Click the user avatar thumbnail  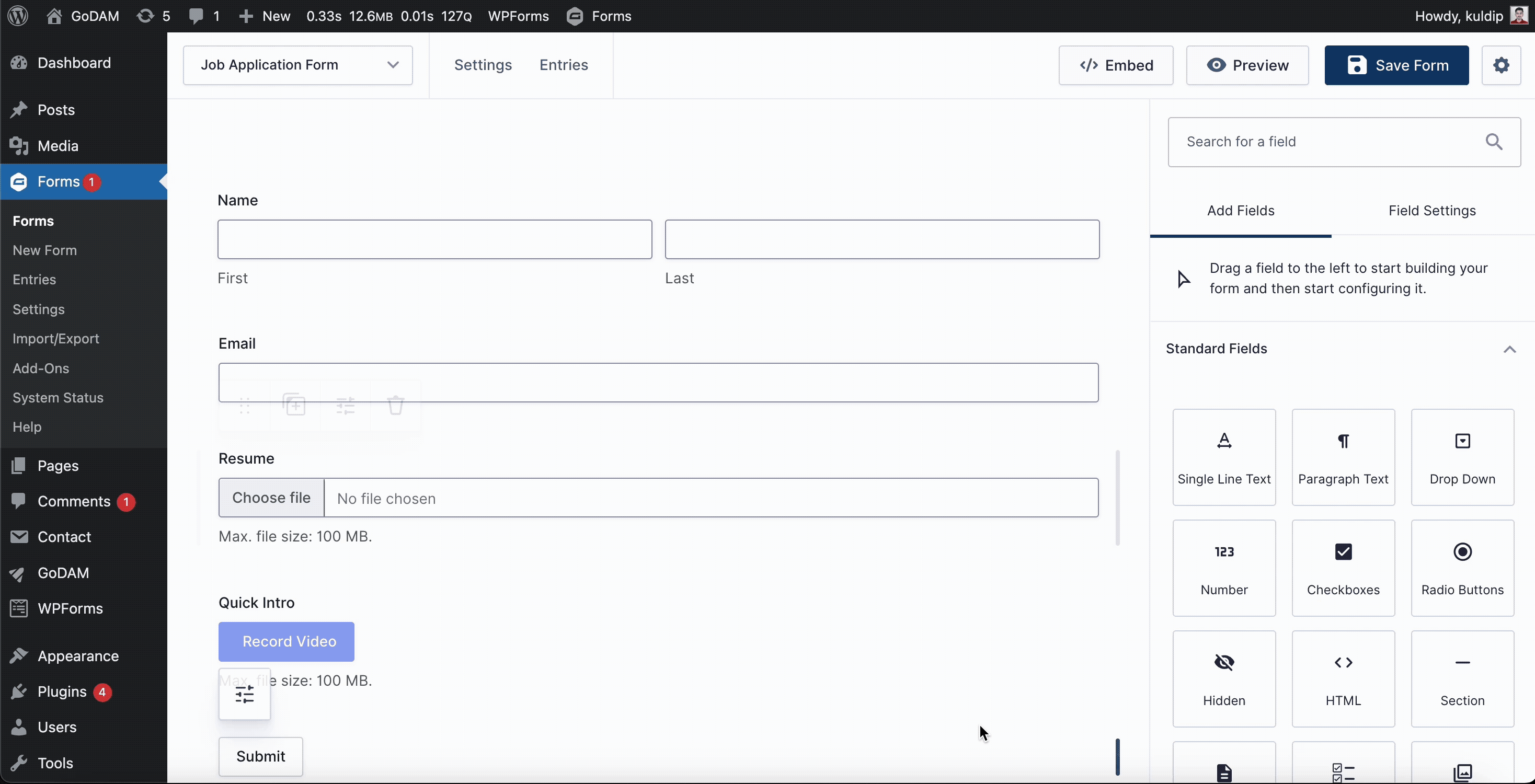click(x=1519, y=16)
